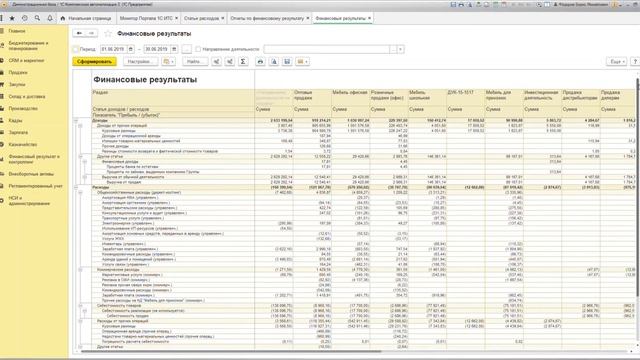Open the Казначейство section
The width and height of the screenshot is (640, 360).
23,144
